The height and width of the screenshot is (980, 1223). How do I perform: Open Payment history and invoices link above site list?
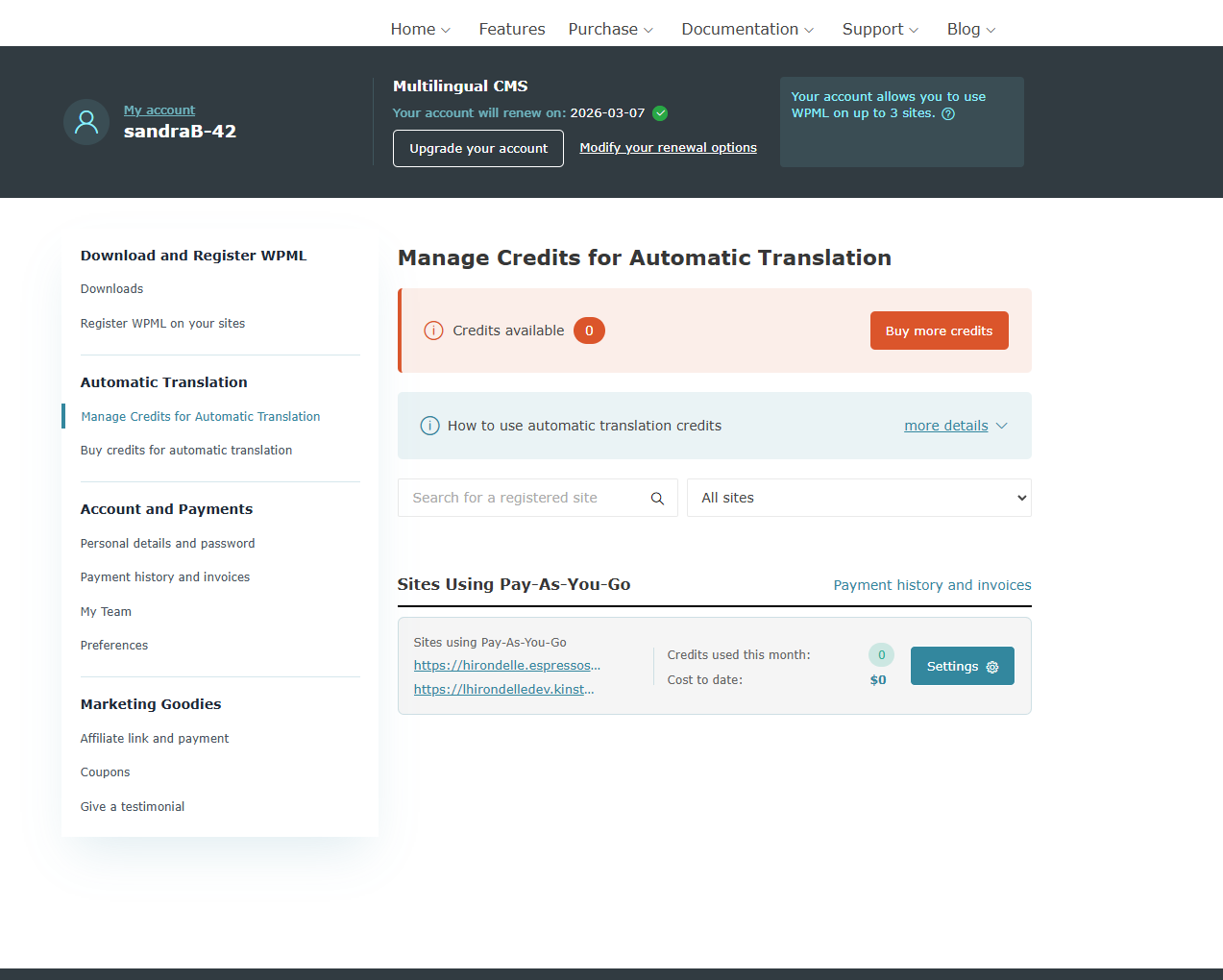932,585
